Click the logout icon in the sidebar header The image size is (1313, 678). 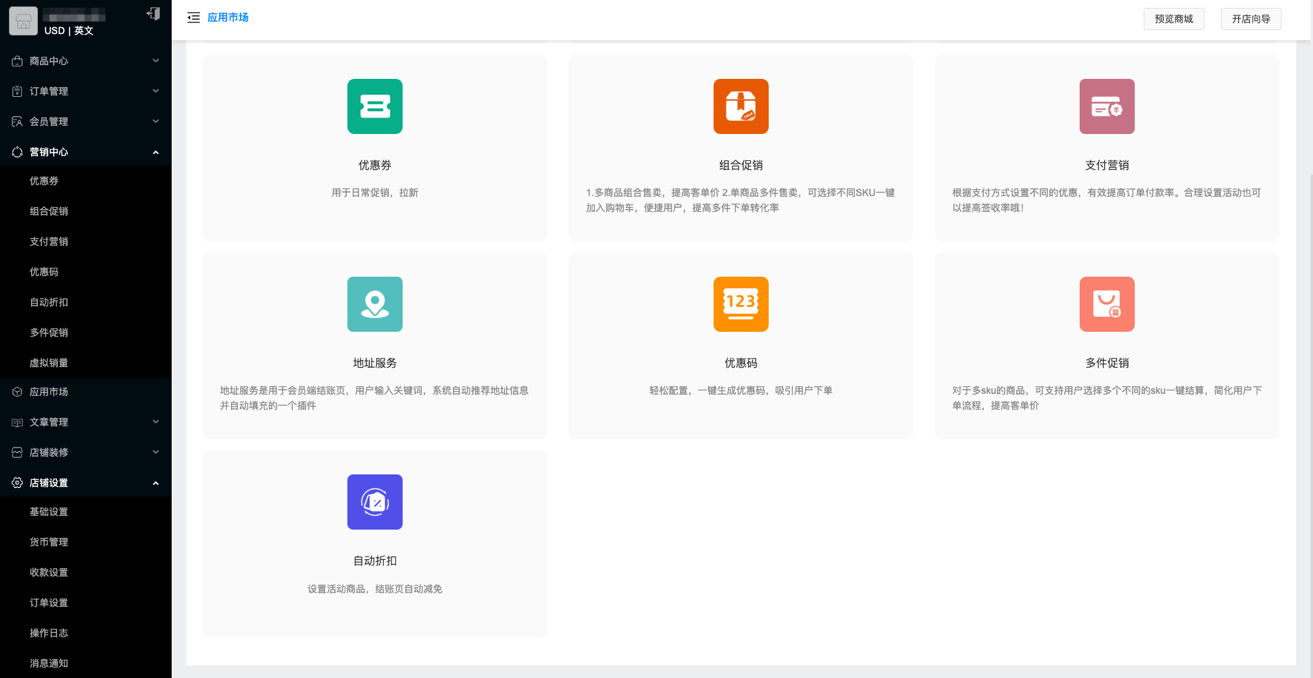pos(153,13)
